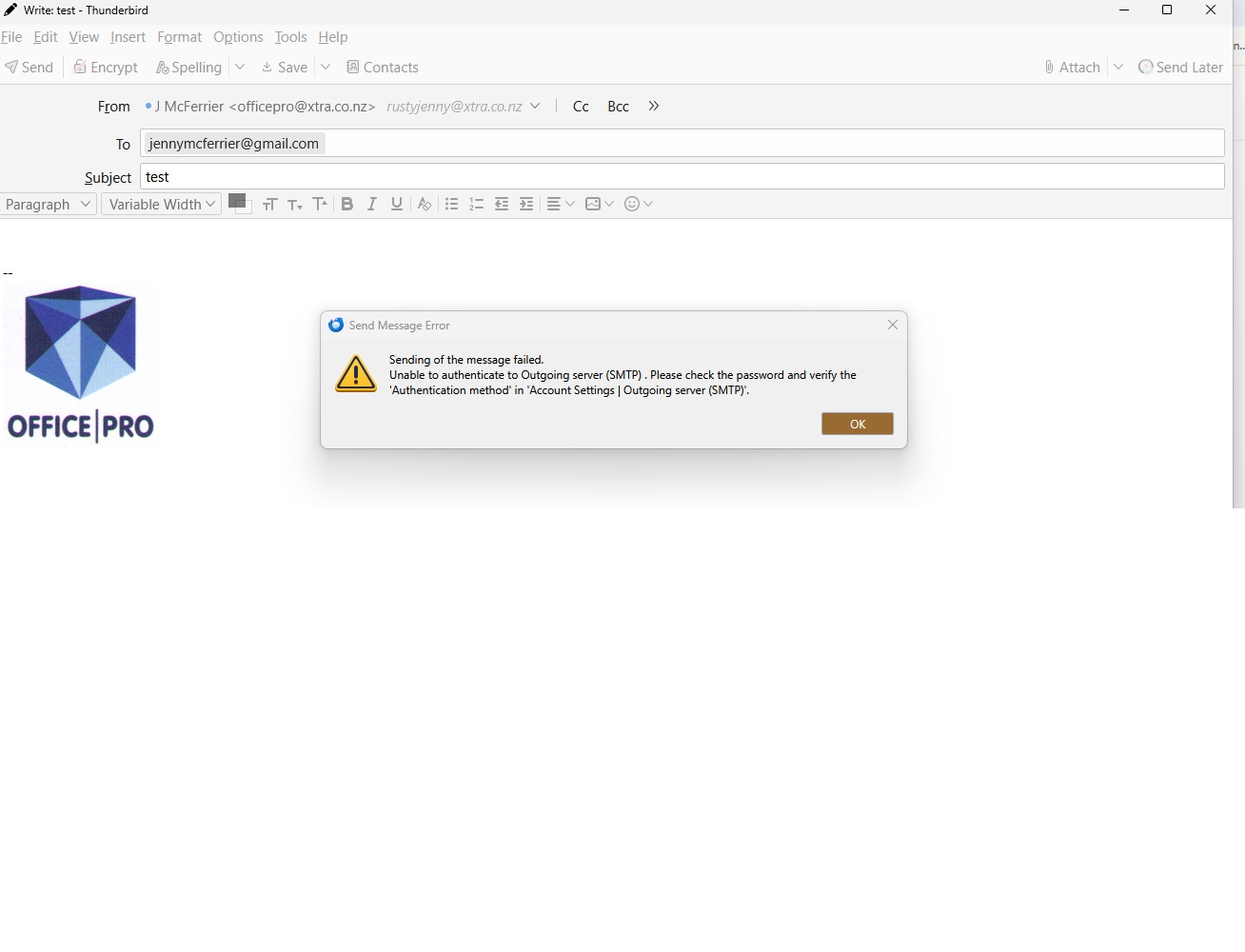The height and width of the screenshot is (952, 1245).
Task: Click the font size reset icon
Action: (x=270, y=204)
